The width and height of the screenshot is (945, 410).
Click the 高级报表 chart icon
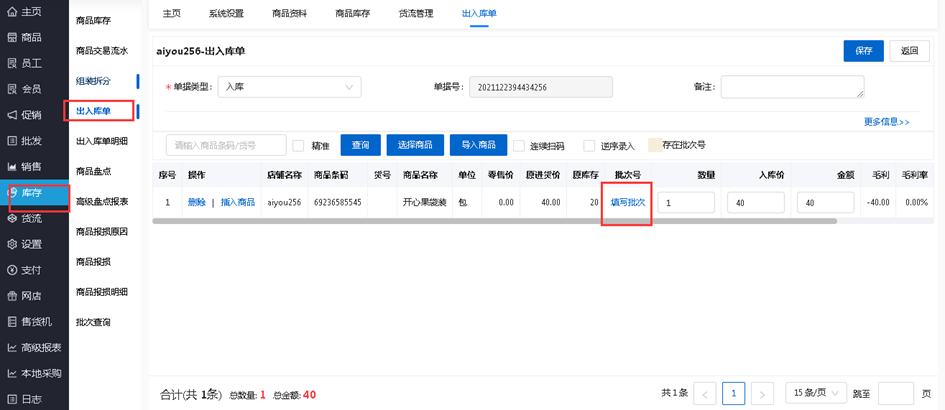(12, 347)
